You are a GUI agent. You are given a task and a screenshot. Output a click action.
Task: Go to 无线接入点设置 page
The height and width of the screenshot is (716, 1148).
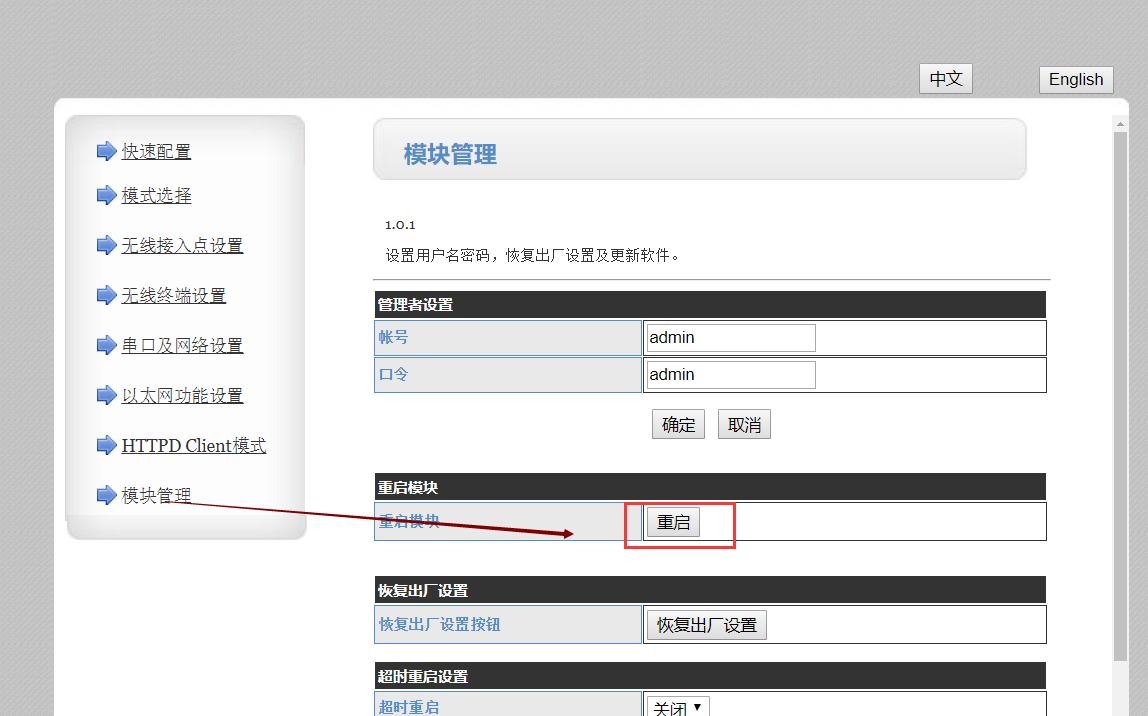(182, 246)
